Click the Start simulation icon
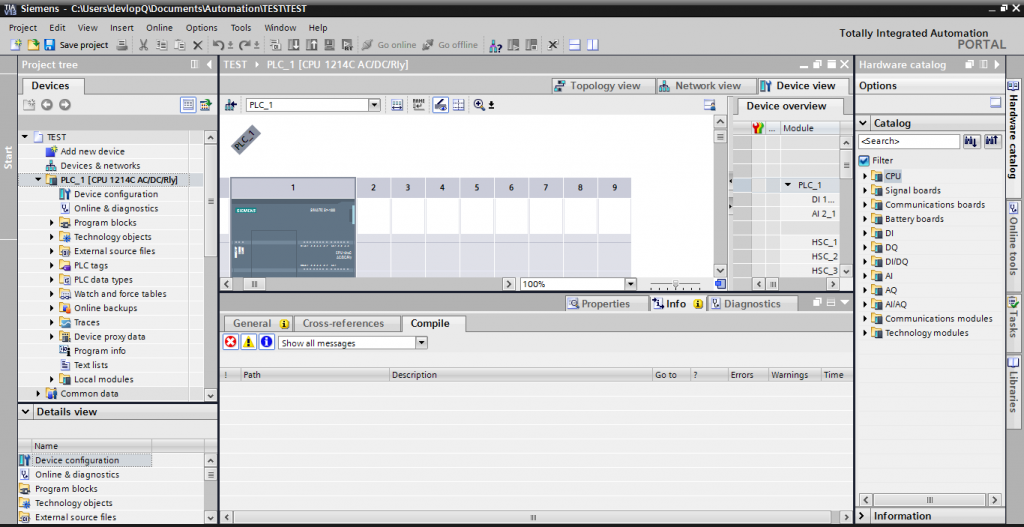Image resolution: width=1024 pixels, height=527 pixels. pyautogui.click(x=330, y=45)
